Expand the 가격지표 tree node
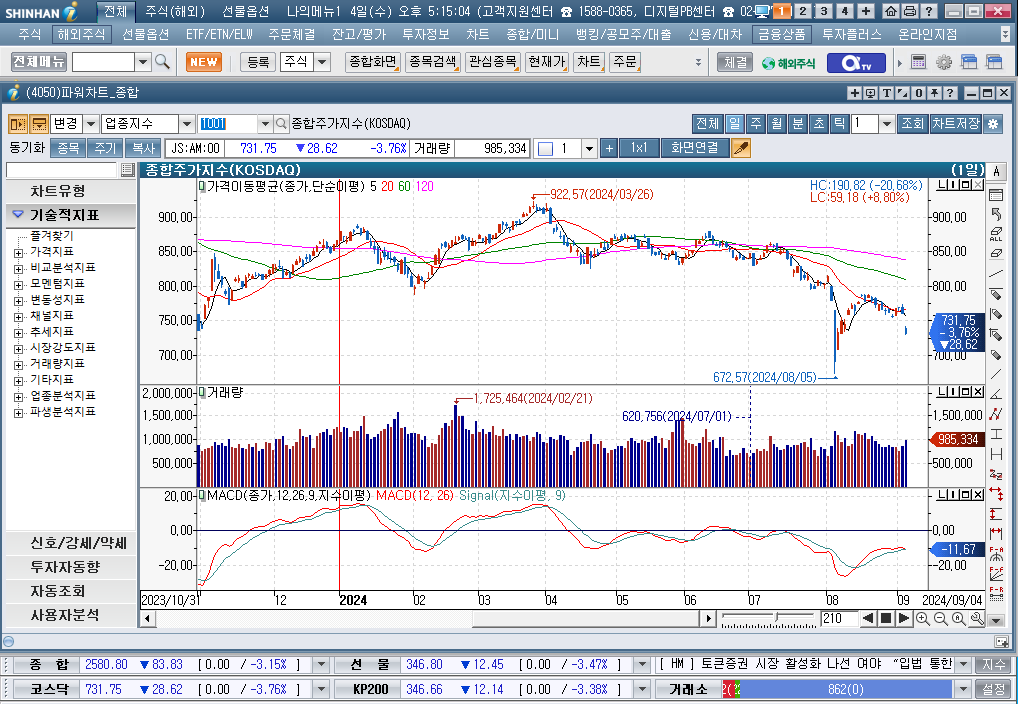 click(x=19, y=253)
